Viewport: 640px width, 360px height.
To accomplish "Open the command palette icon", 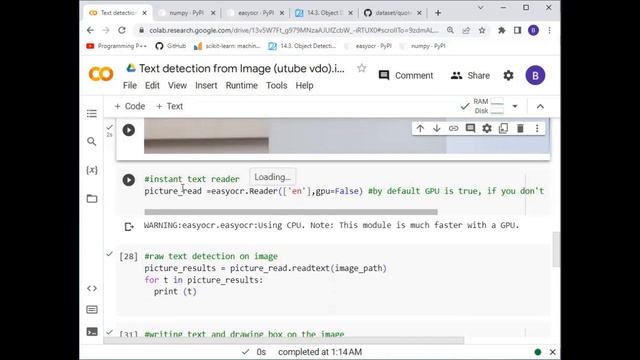I will click(92, 310).
